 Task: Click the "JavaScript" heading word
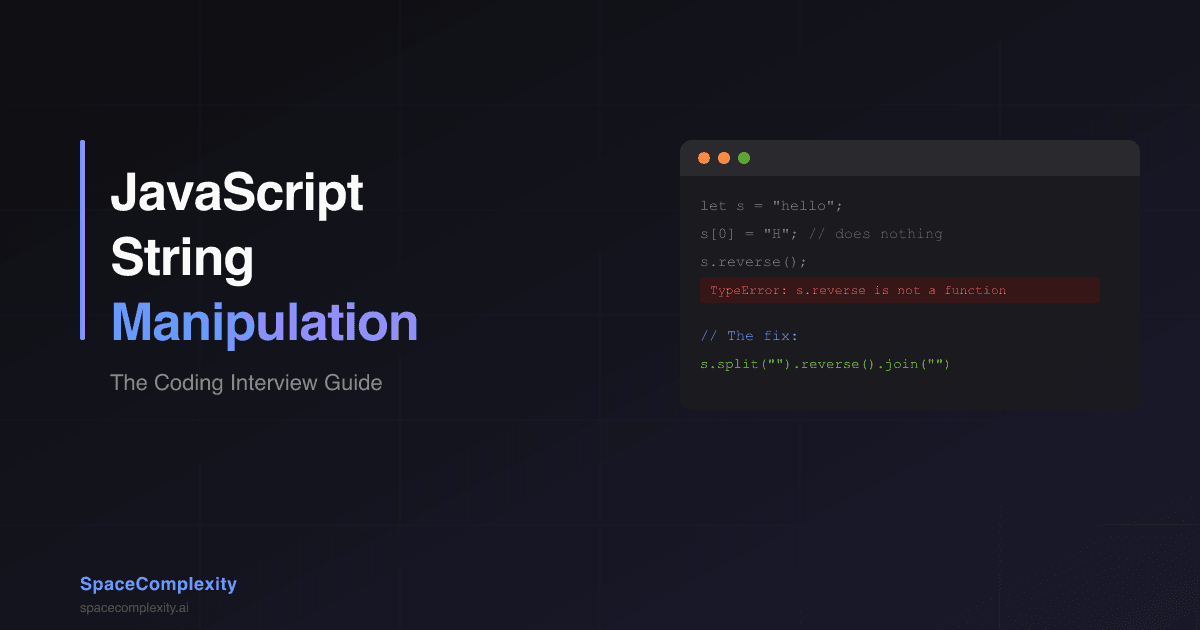coord(237,196)
